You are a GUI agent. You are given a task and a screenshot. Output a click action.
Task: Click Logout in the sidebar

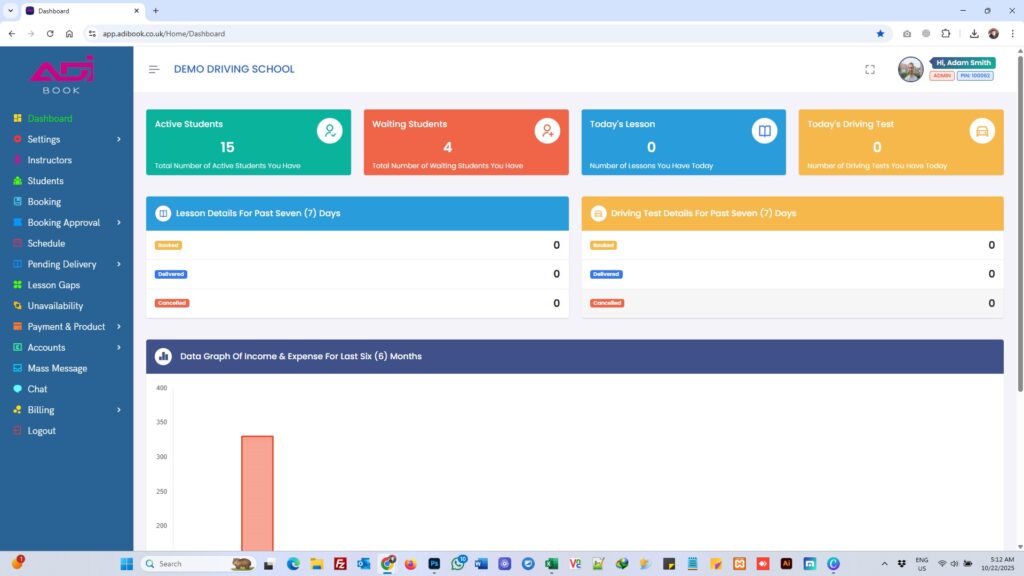click(x=41, y=431)
